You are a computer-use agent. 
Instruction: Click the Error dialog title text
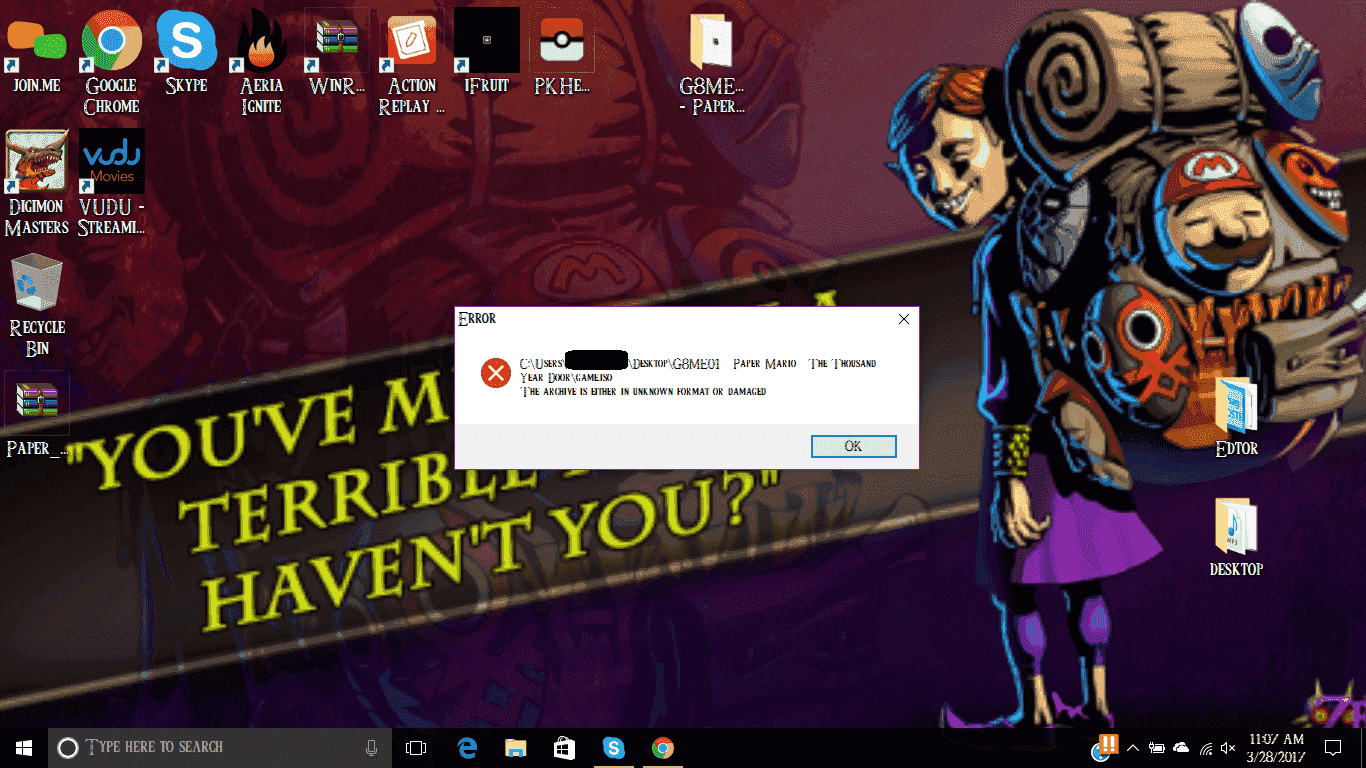pyautogui.click(x=477, y=319)
